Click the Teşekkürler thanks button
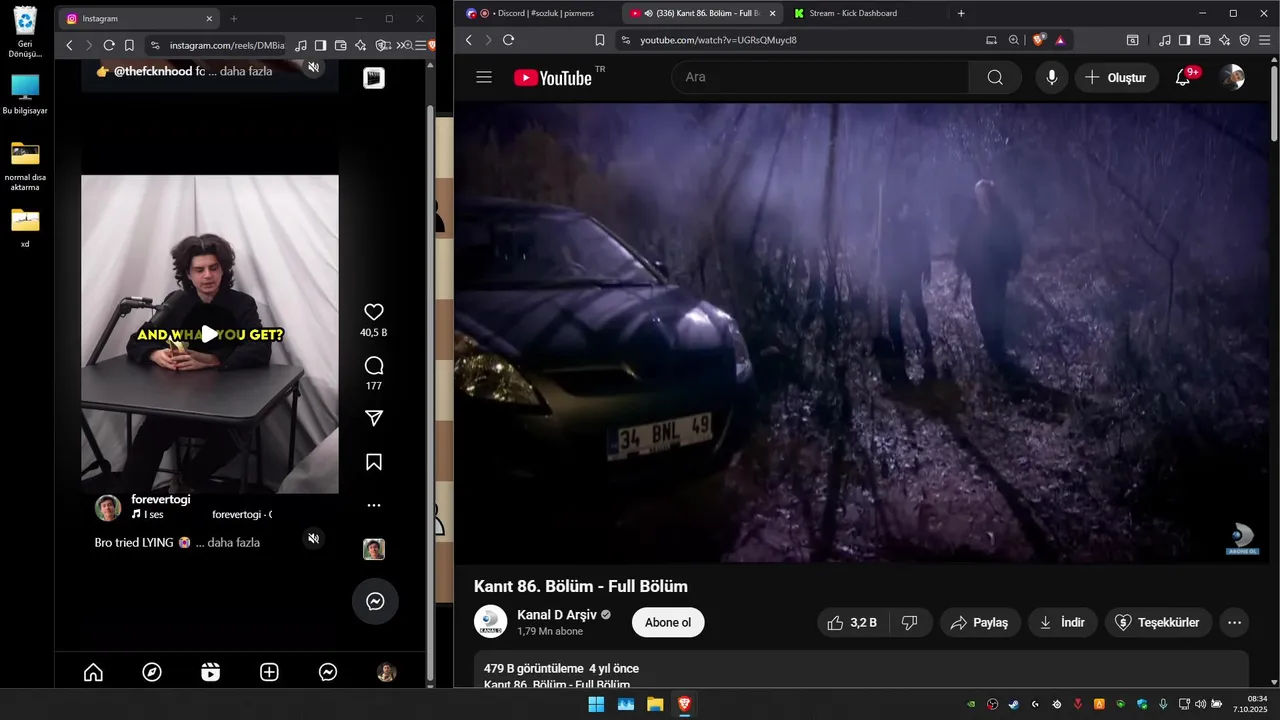The image size is (1280, 720). [1158, 623]
